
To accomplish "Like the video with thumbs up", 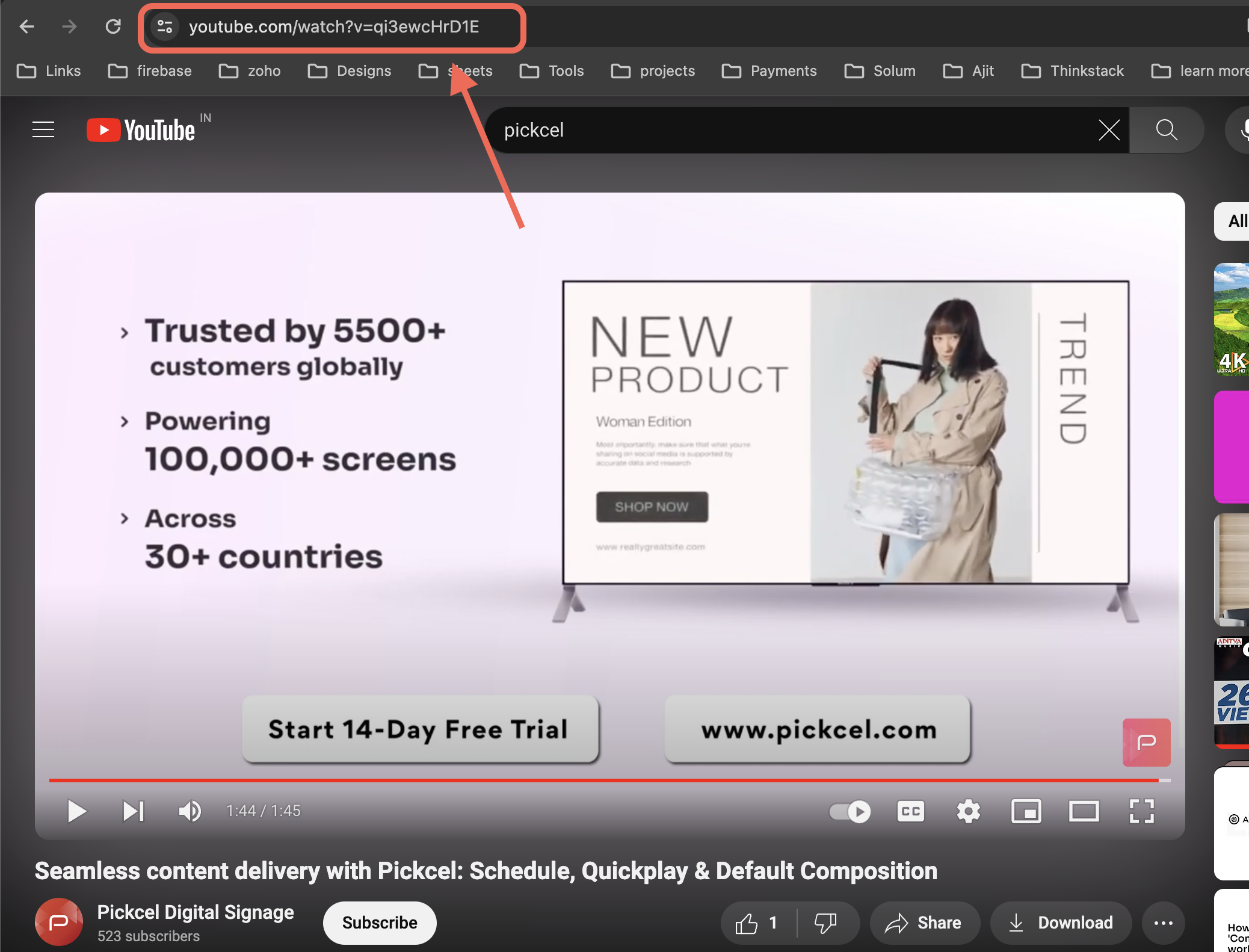I will [748, 923].
